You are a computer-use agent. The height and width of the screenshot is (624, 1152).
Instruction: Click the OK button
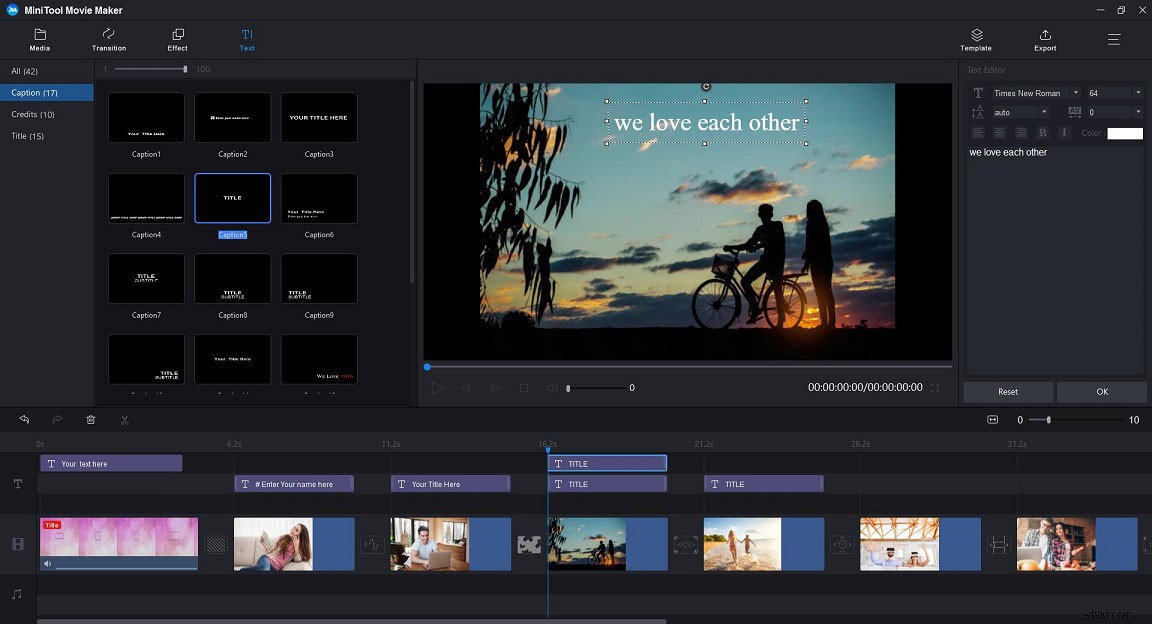click(1101, 391)
